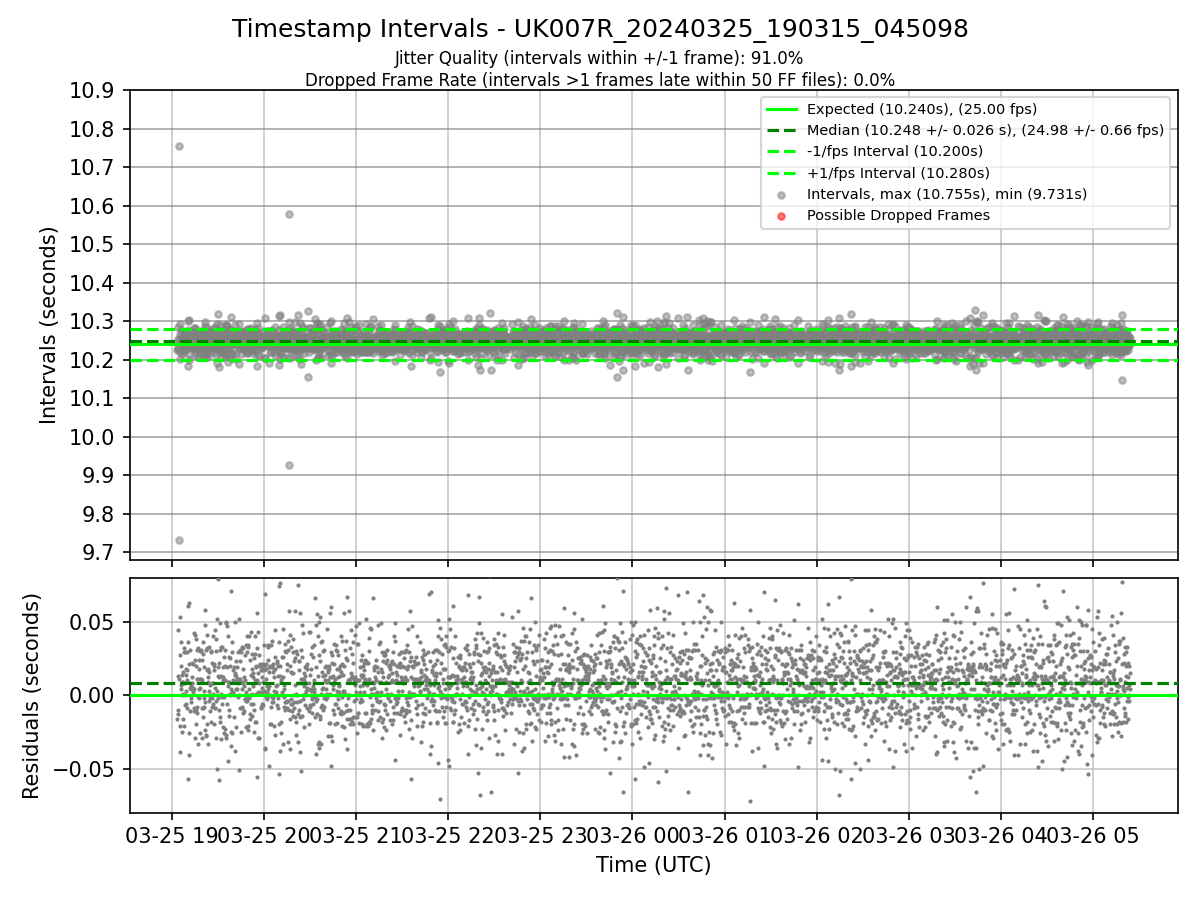Click the '03-26 05' x-axis tick label
The width and height of the screenshot is (1200, 900).
(1092, 835)
